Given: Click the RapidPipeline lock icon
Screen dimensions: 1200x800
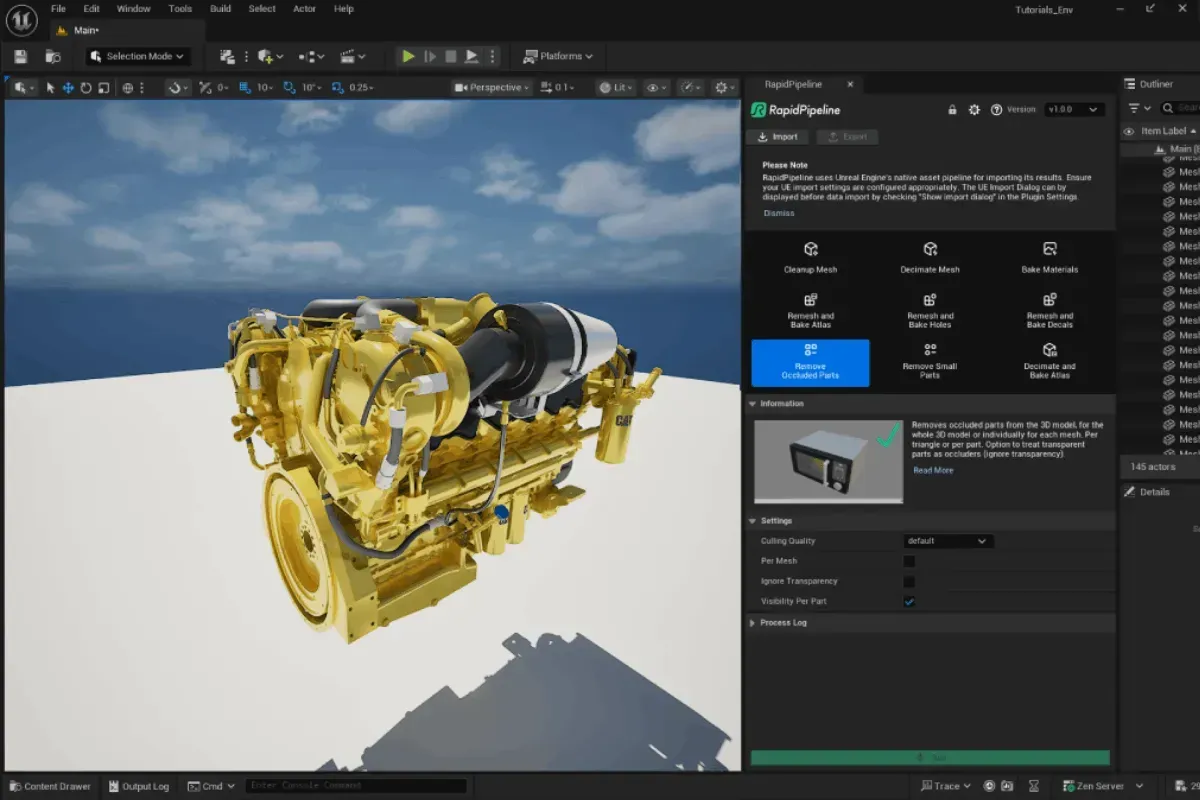Looking at the screenshot, I should pos(953,110).
